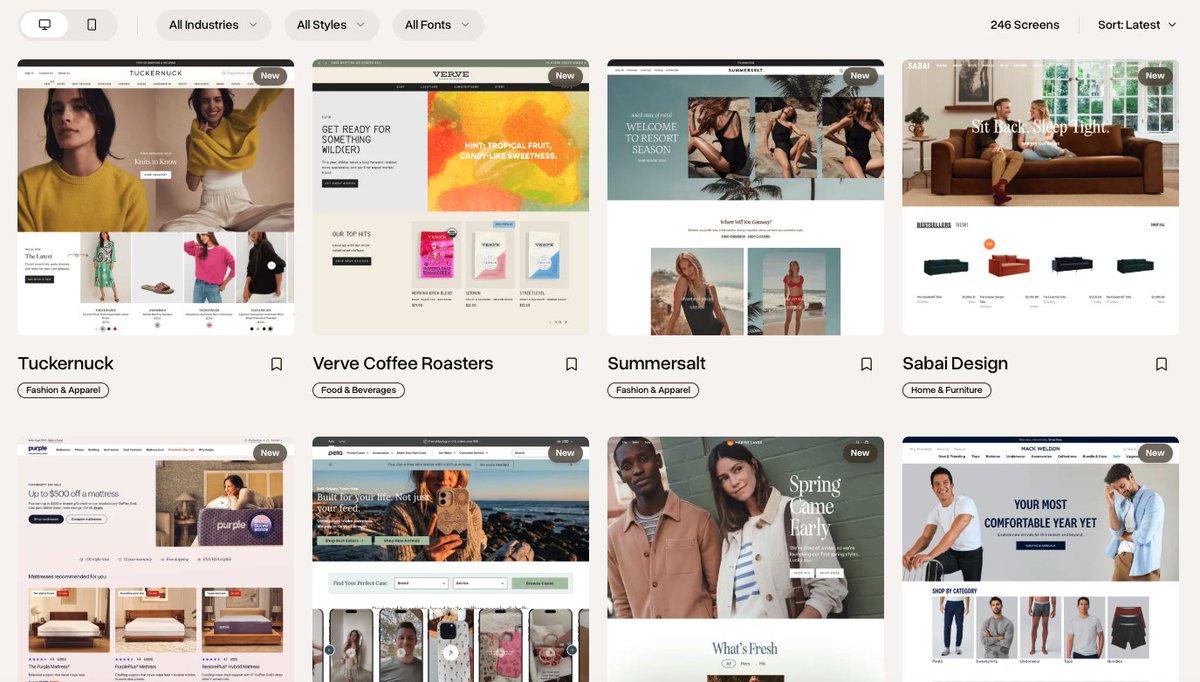Open the Purple mattress website thumbnail
This screenshot has width=1200, height=682.
click(x=156, y=559)
